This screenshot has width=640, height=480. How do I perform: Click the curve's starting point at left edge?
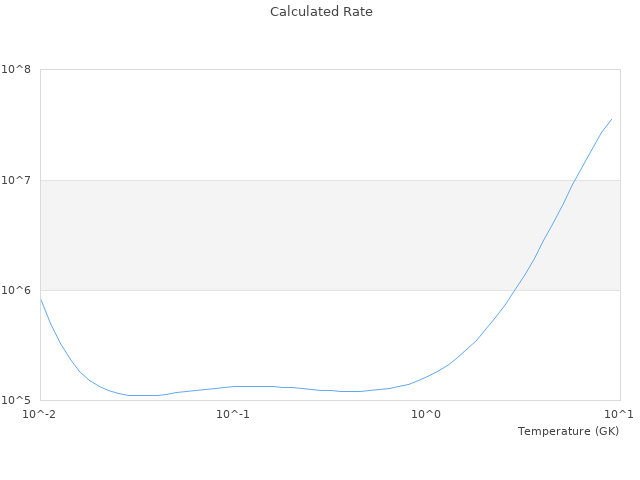(41, 298)
